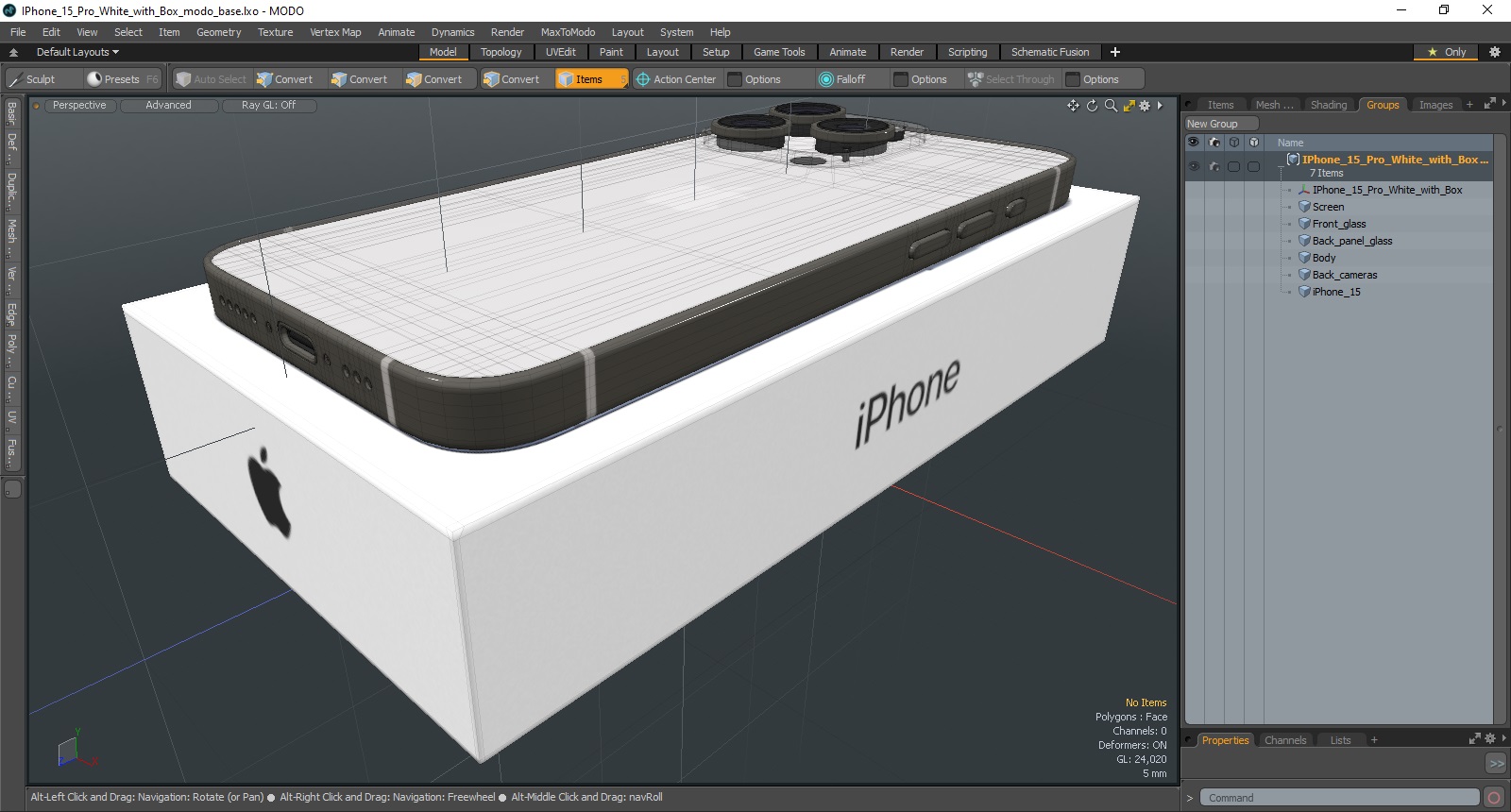Open the Geometry menu

tap(218, 32)
